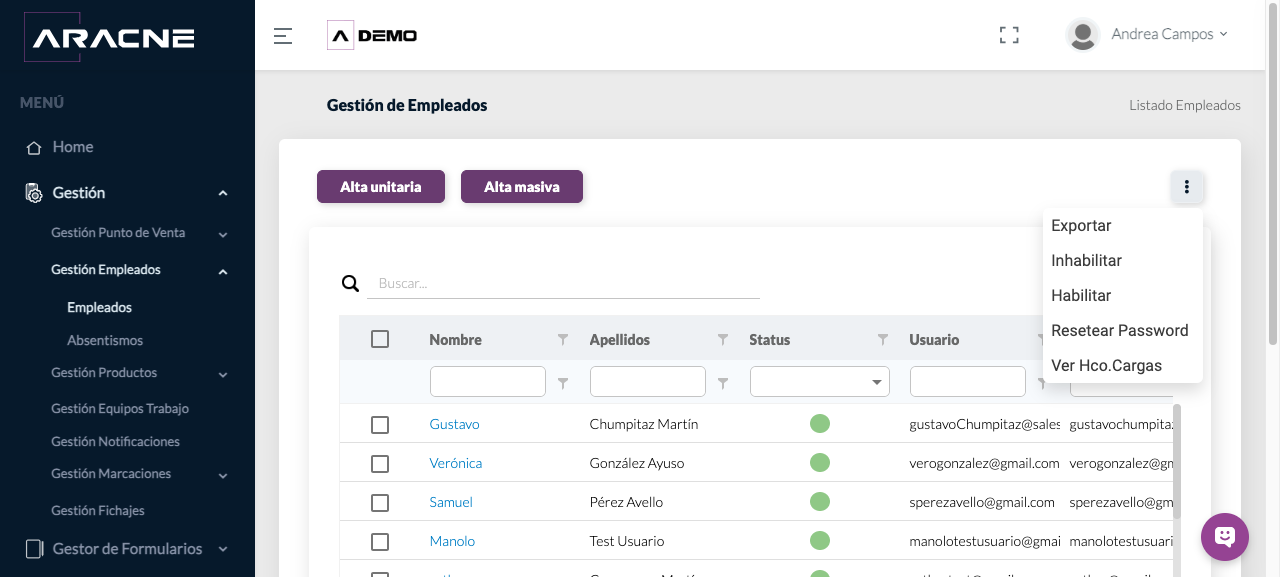The image size is (1280, 577).
Task: Click the Chumpitaz Martín surname cell
Action: (644, 424)
